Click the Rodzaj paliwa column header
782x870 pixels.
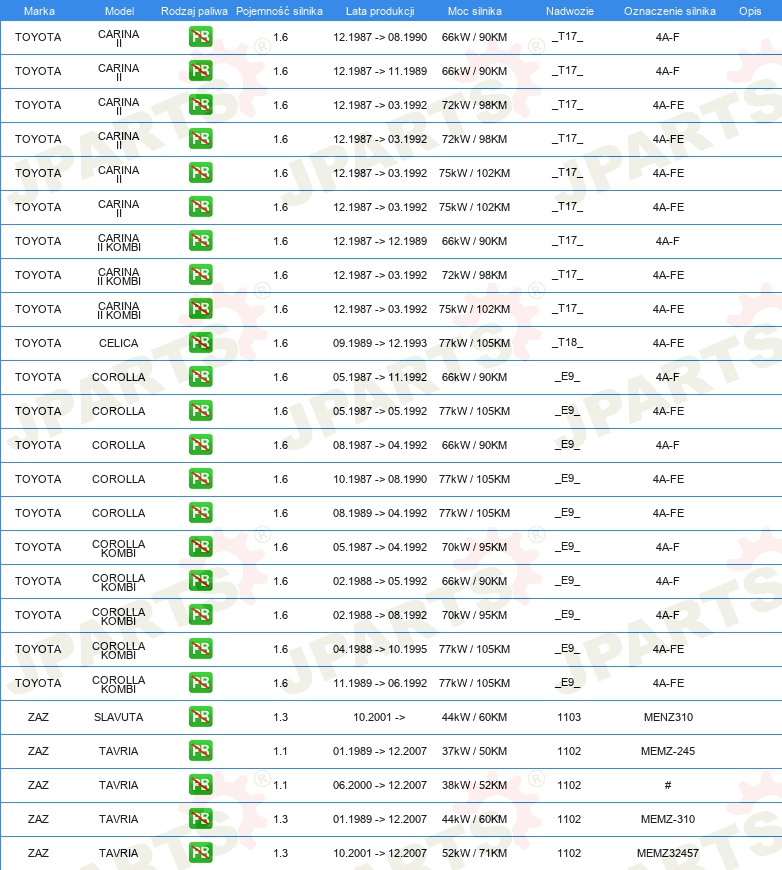pos(194,11)
